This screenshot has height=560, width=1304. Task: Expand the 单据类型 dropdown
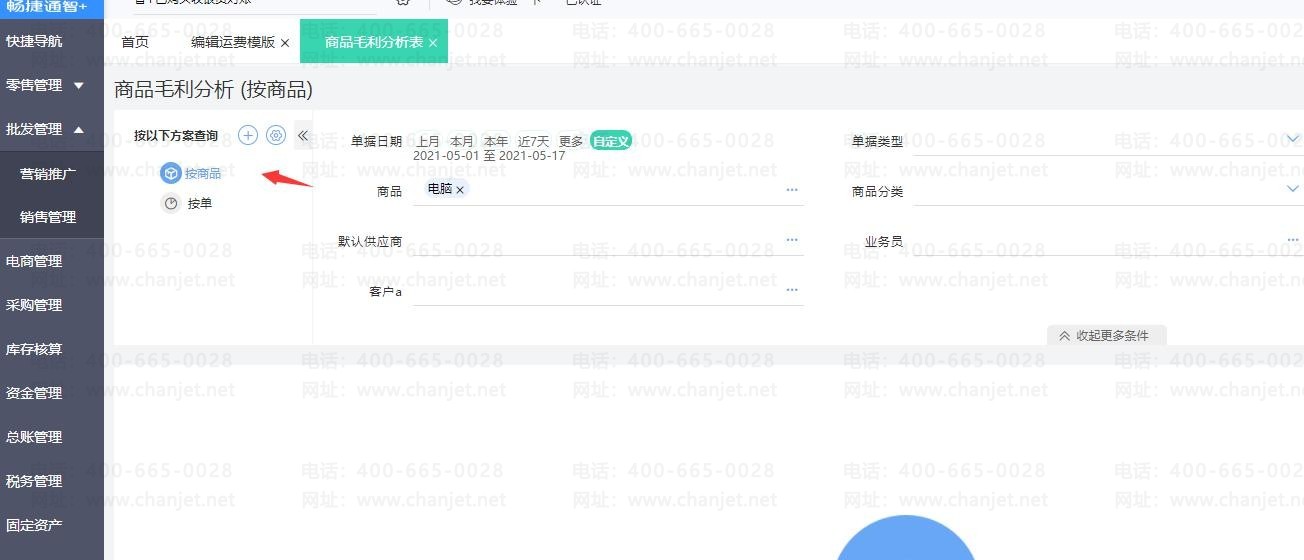(1292, 139)
